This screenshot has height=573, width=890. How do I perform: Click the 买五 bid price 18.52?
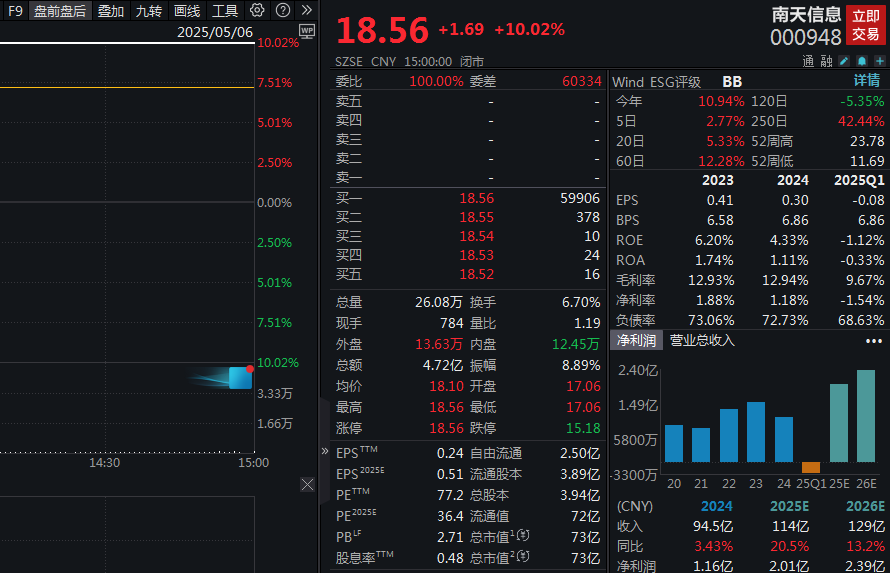coord(476,274)
